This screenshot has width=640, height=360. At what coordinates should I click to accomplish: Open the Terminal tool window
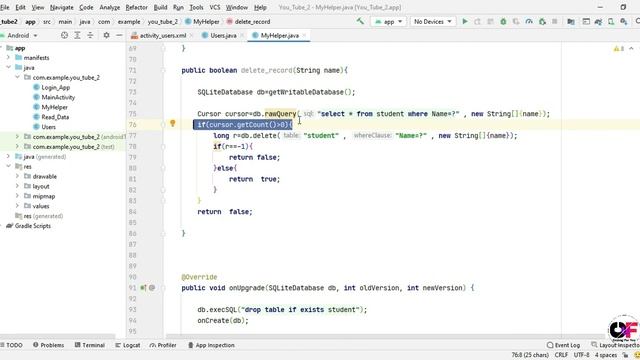pyautogui.click(x=90, y=345)
